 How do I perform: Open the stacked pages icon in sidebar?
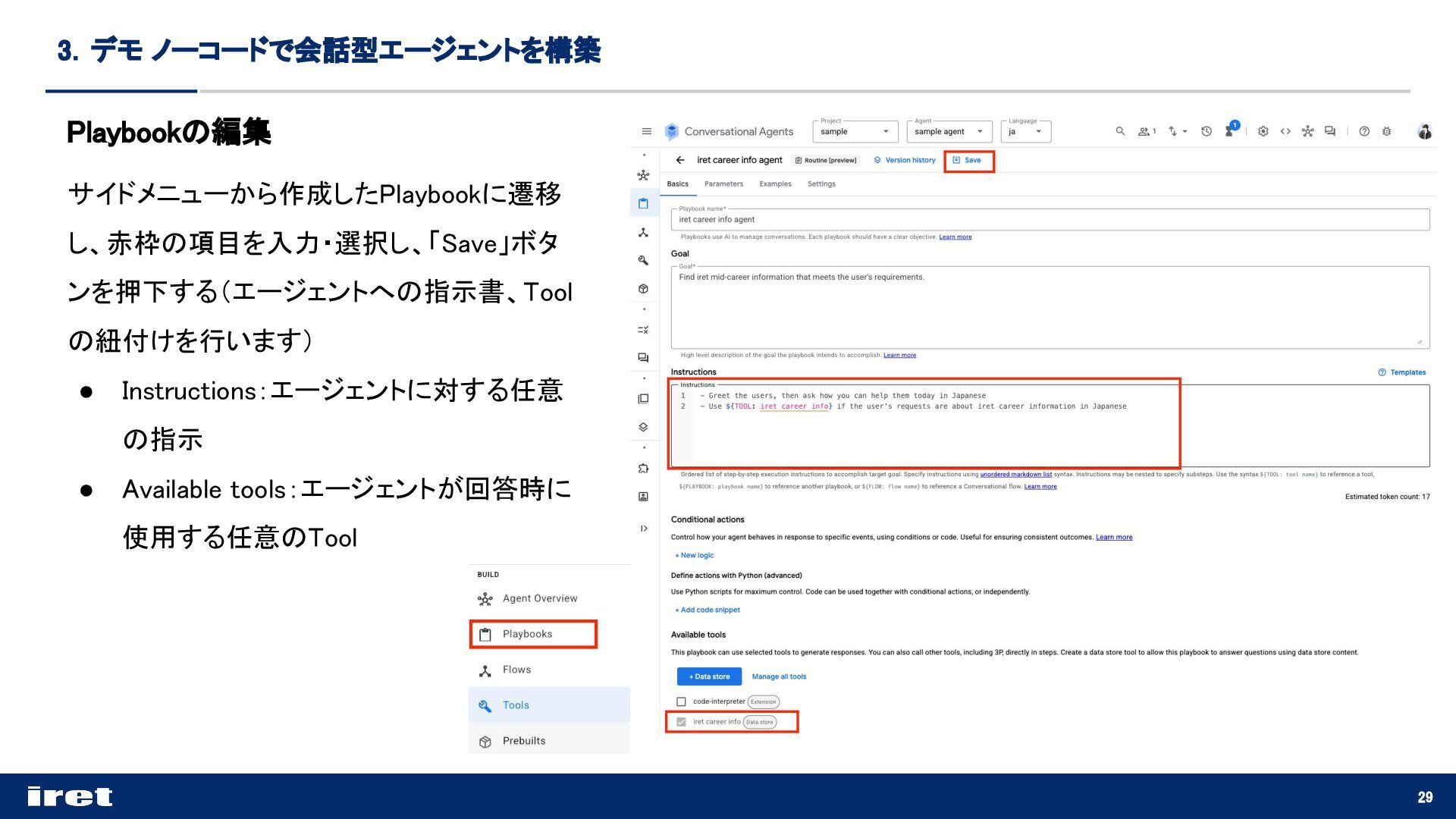pos(643,399)
